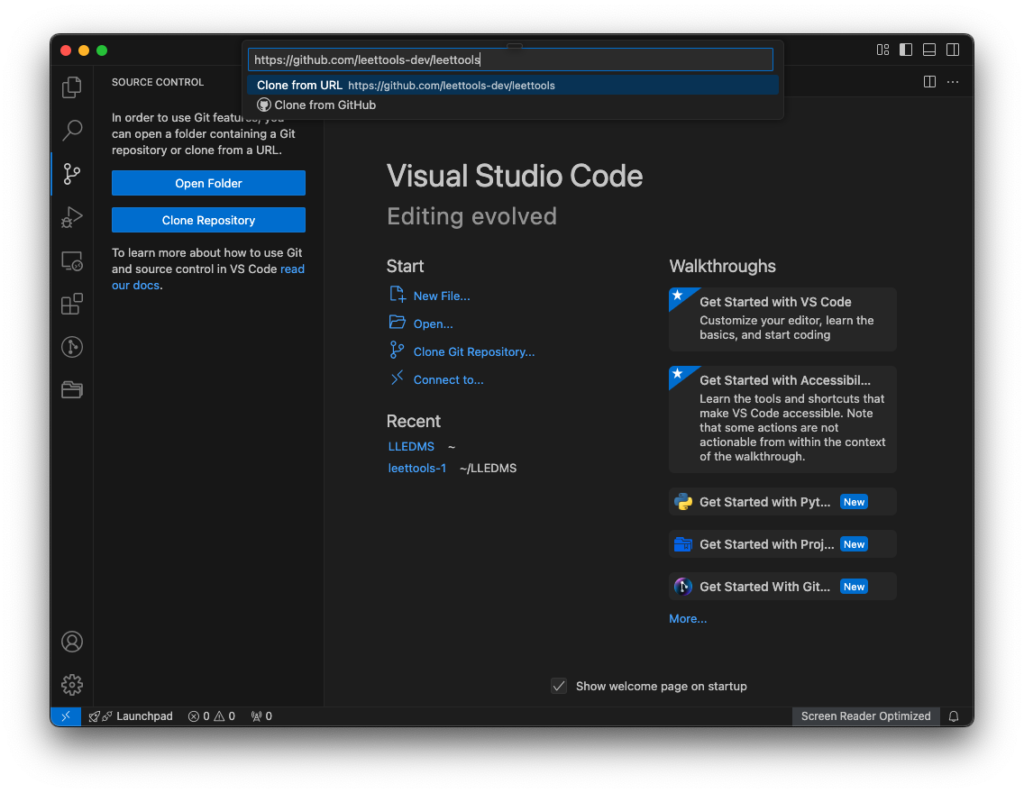Open the Get Started with Python walkthrough
The height and width of the screenshot is (793, 1024).
coord(782,502)
